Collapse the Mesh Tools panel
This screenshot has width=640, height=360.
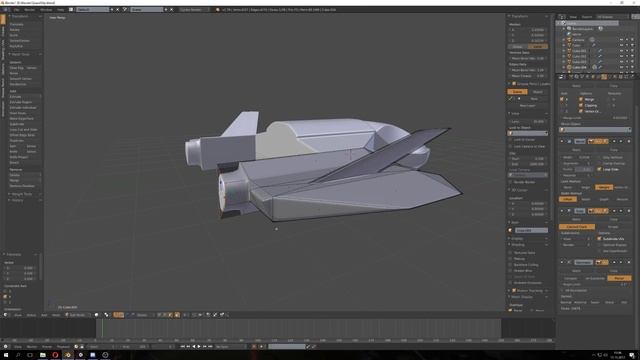coord(24,54)
